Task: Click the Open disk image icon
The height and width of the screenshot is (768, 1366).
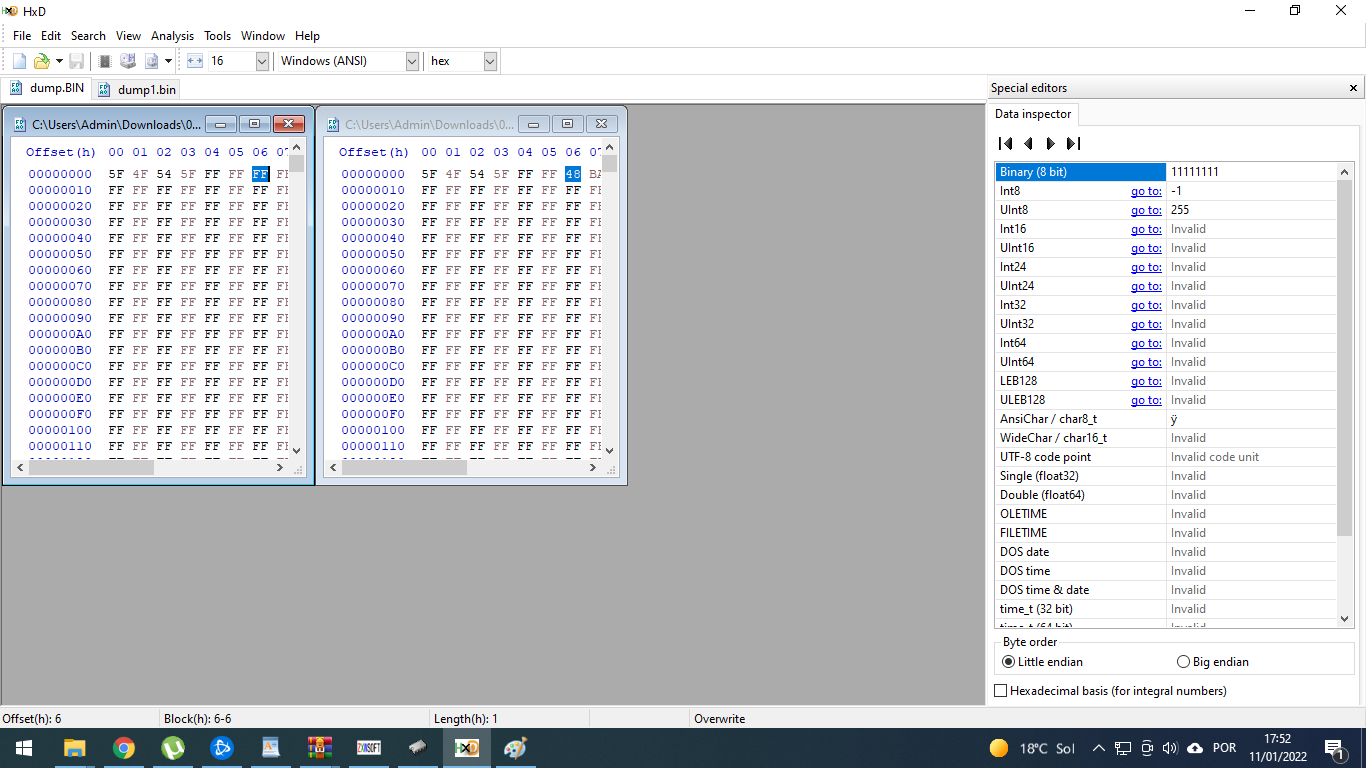Action: point(151,61)
